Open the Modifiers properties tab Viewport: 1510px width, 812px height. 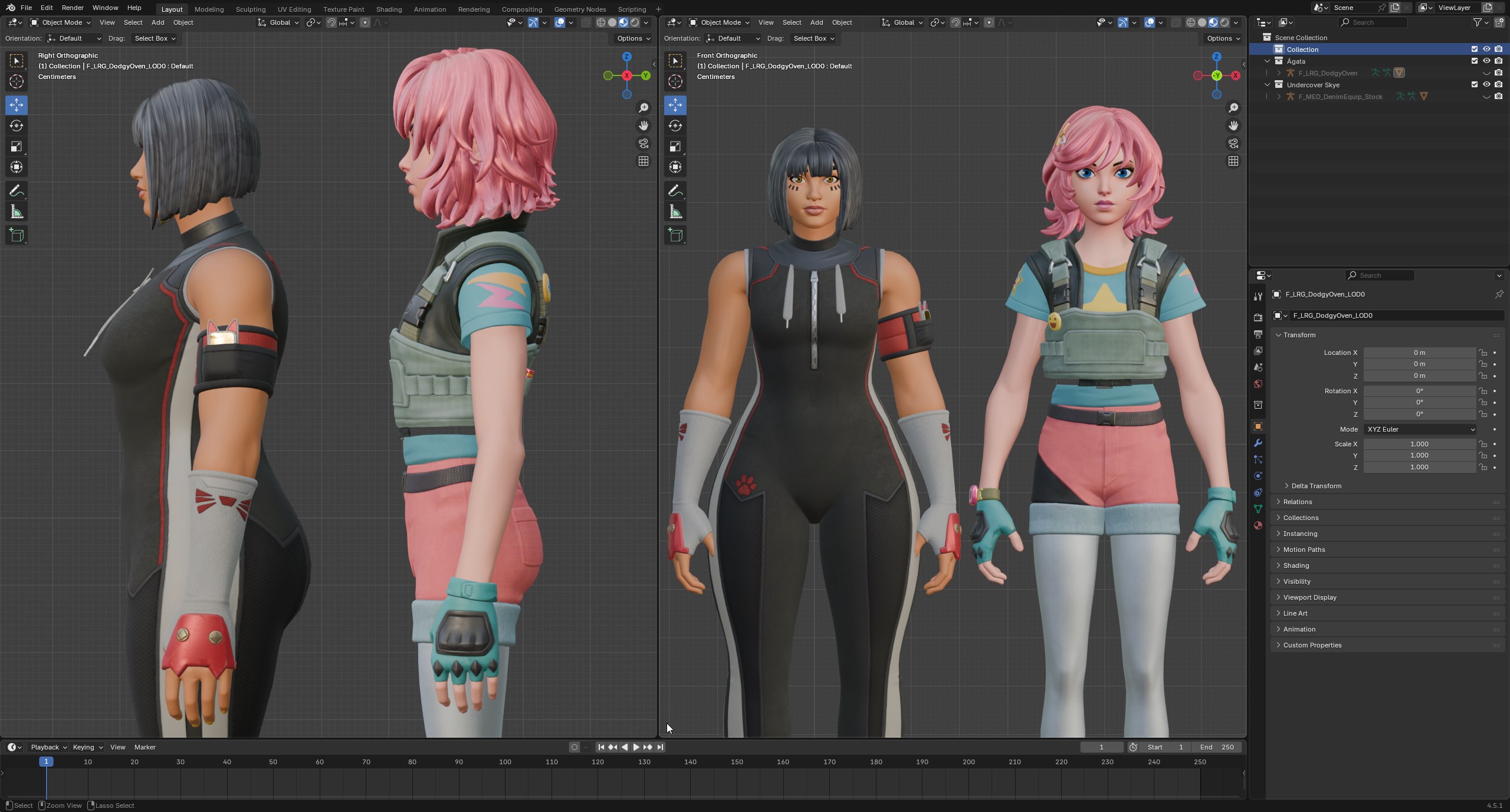(1258, 443)
